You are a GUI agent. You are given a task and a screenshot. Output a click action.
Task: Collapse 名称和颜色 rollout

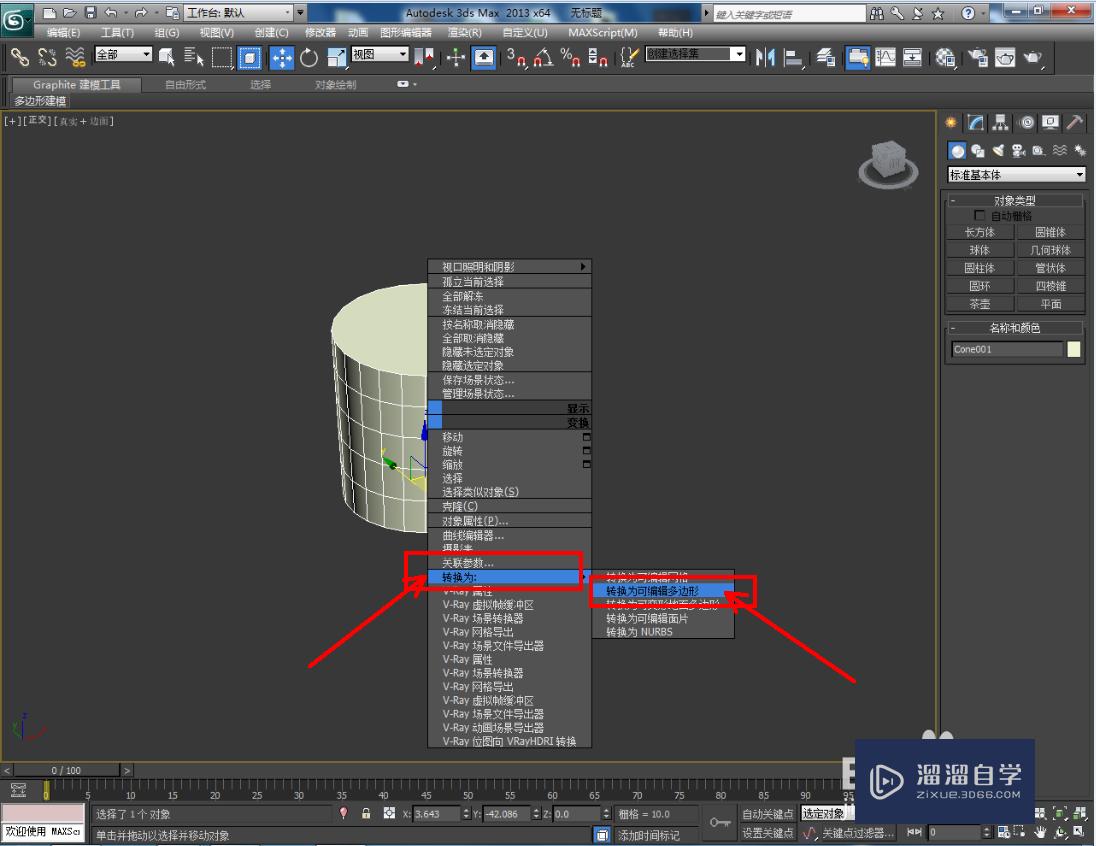coord(1014,328)
